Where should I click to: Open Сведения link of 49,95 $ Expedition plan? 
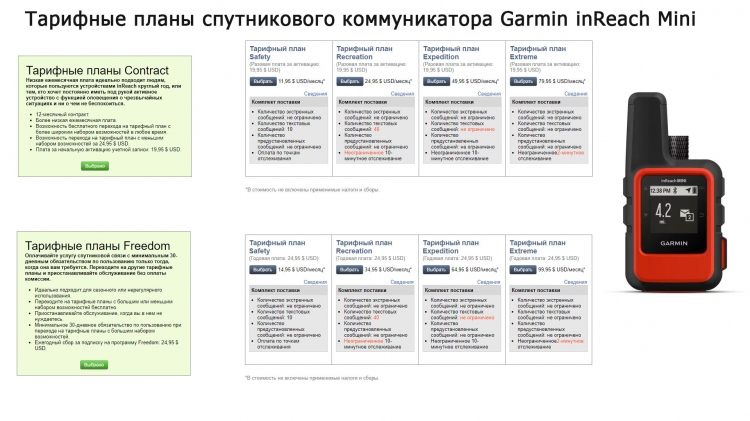coord(489,94)
